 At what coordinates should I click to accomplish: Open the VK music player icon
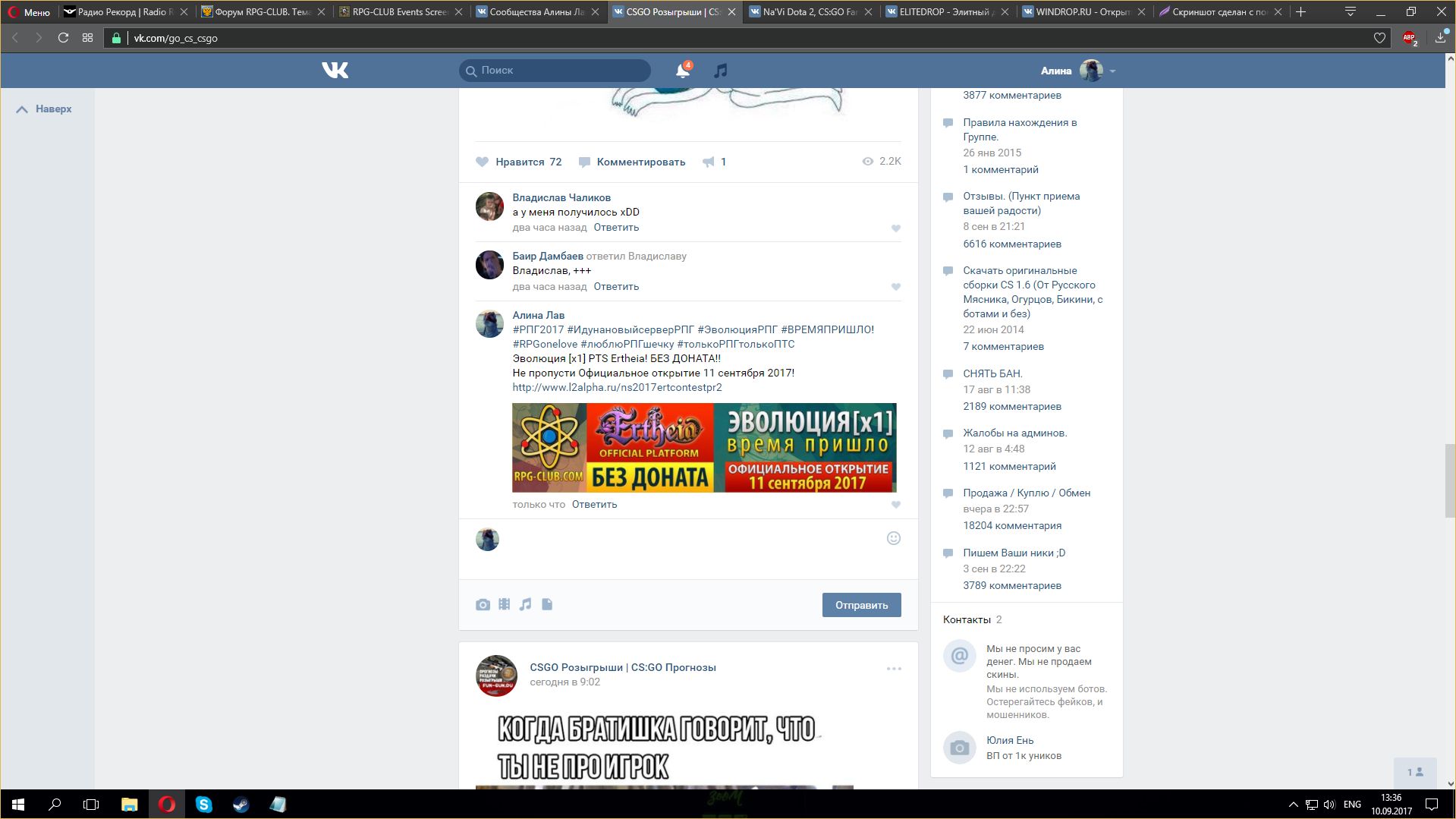[721, 71]
